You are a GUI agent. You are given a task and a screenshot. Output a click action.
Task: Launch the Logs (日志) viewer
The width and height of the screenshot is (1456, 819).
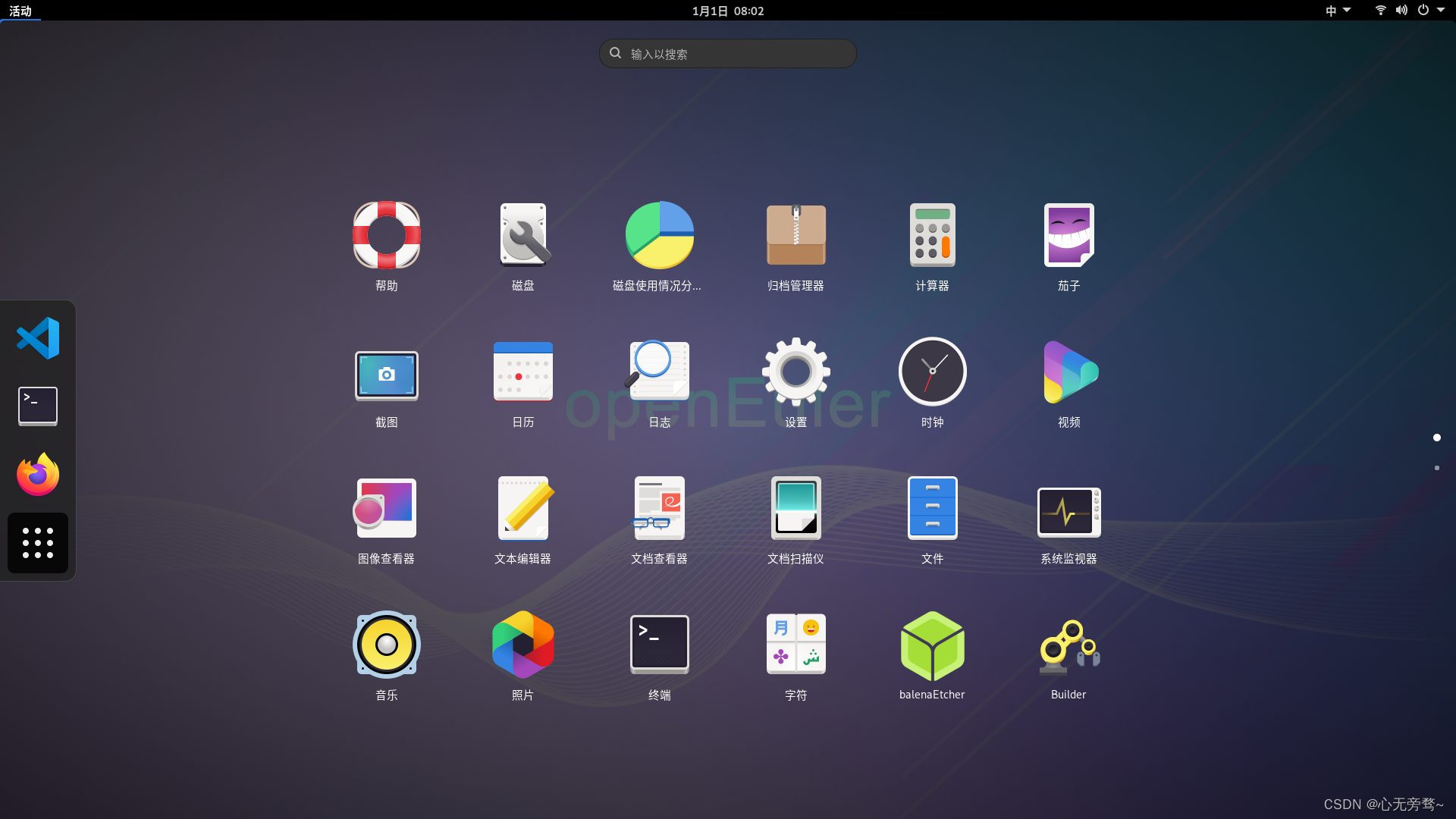[x=659, y=372]
